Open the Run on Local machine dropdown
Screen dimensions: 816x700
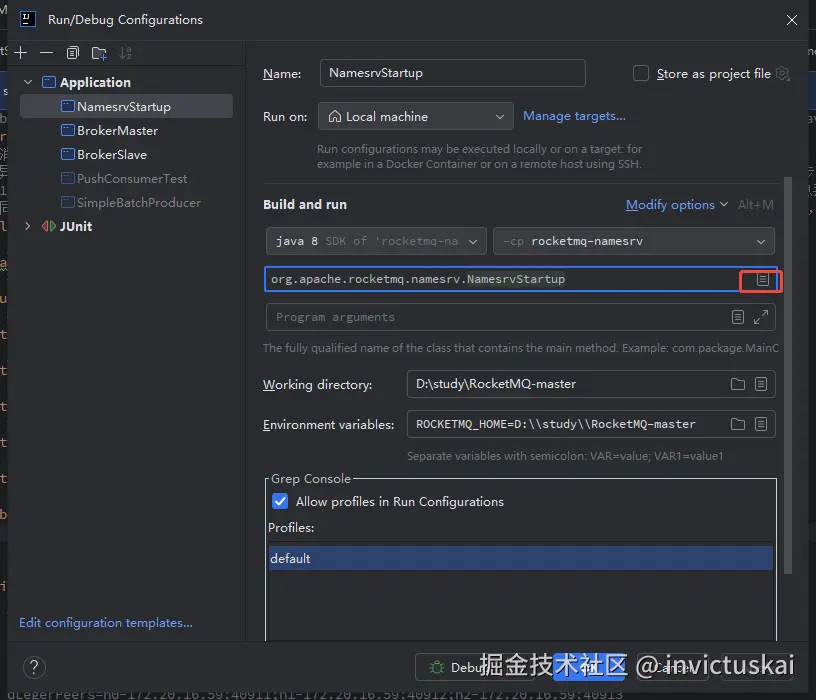[x=415, y=117]
